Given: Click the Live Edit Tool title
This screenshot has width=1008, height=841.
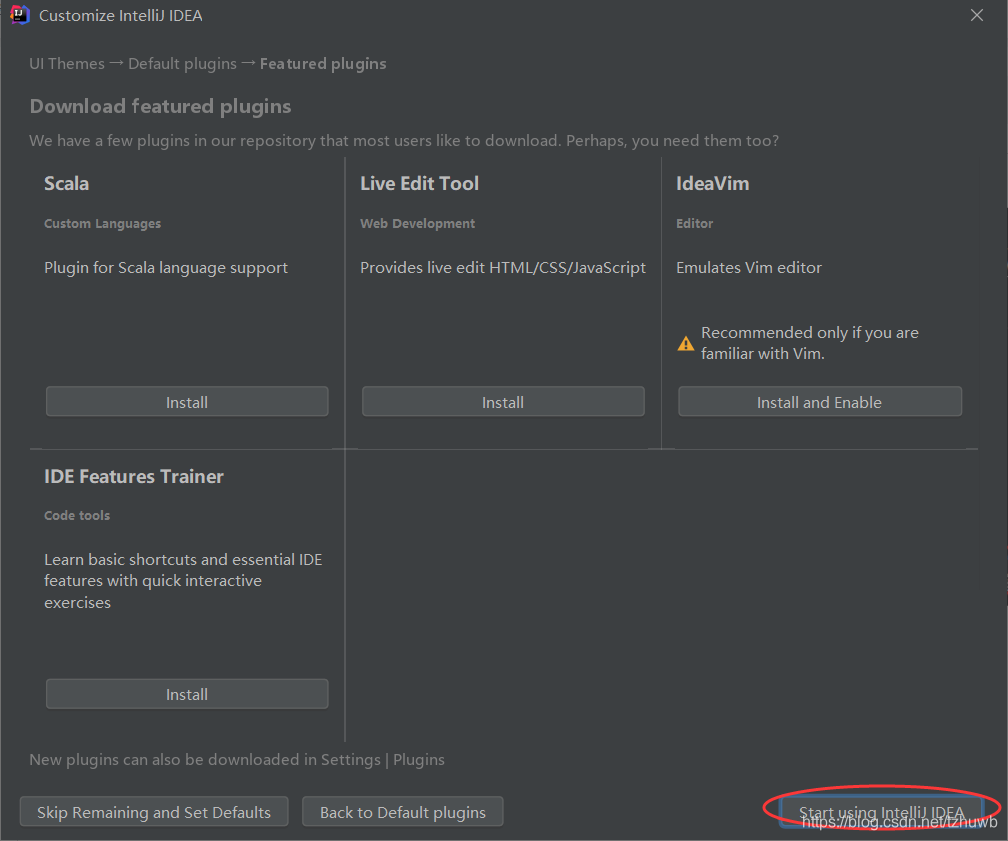Looking at the screenshot, I should point(419,183).
